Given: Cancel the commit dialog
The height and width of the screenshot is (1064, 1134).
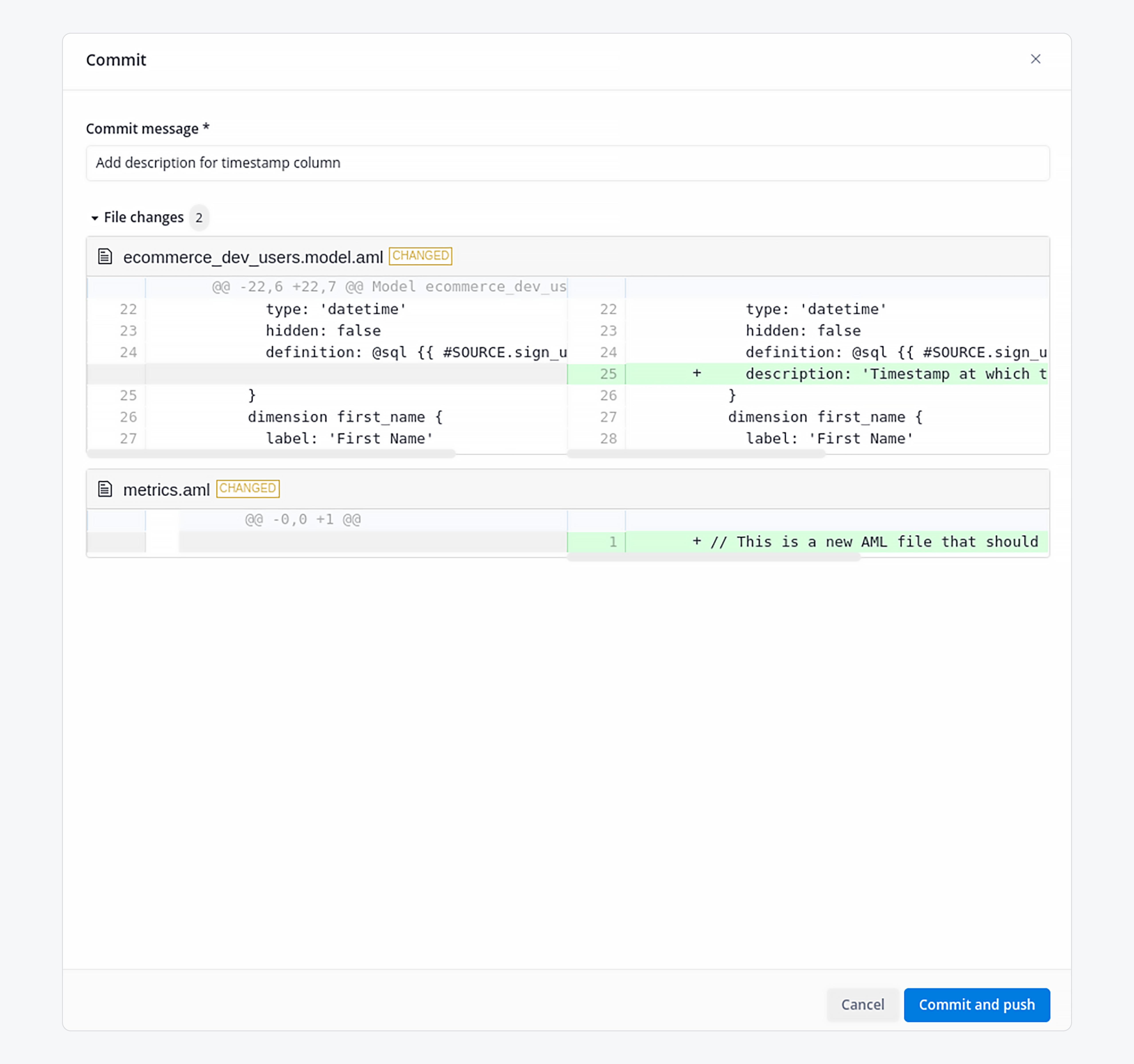Looking at the screenshot, I should point(862,1005).
